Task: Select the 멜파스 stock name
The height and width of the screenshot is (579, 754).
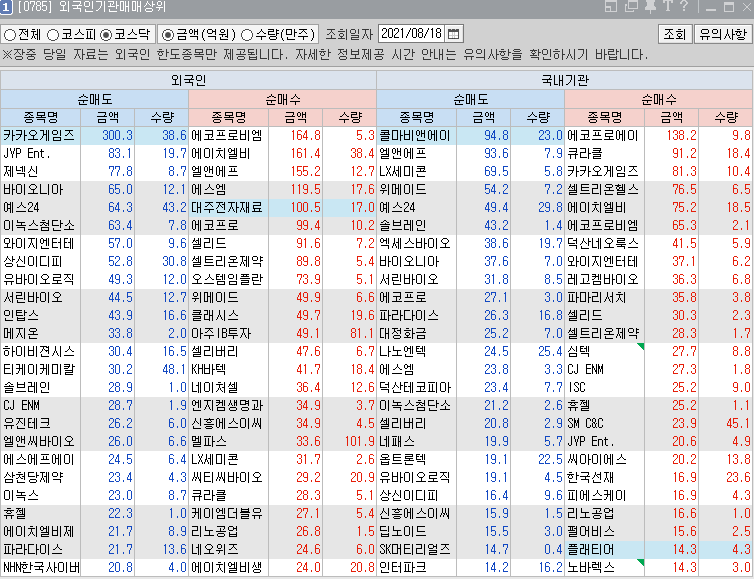Action: [209, 441]
